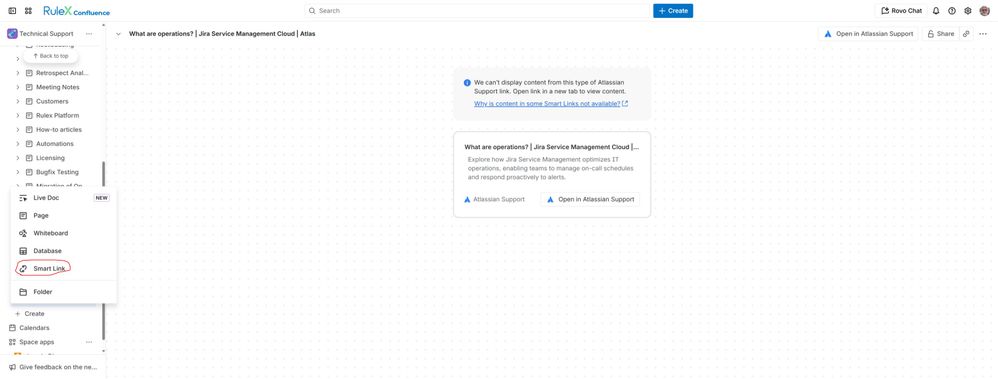Open the Bugfix Testing page

[57, 172]
